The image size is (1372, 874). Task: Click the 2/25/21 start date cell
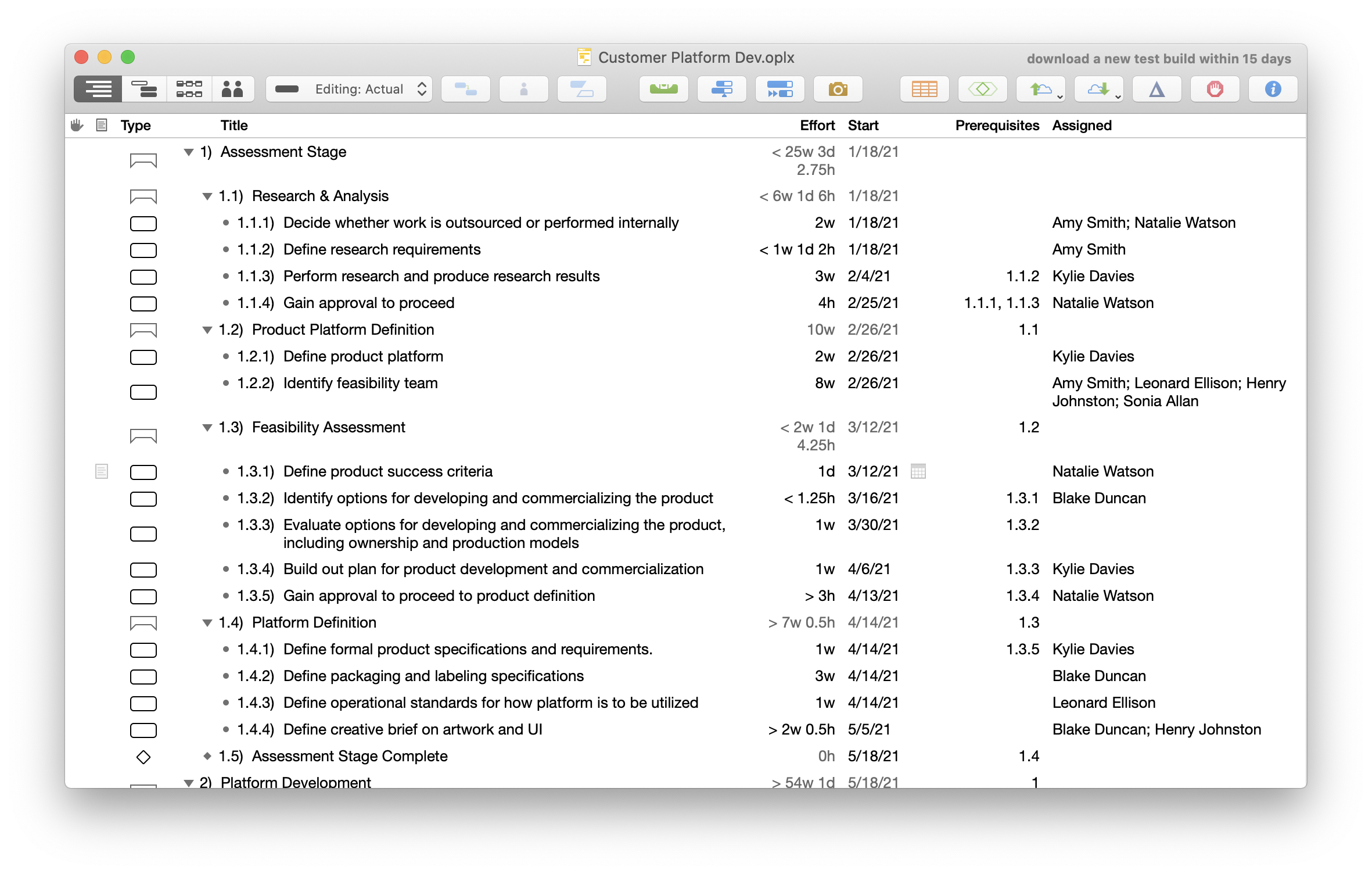(x=873, y=303)
